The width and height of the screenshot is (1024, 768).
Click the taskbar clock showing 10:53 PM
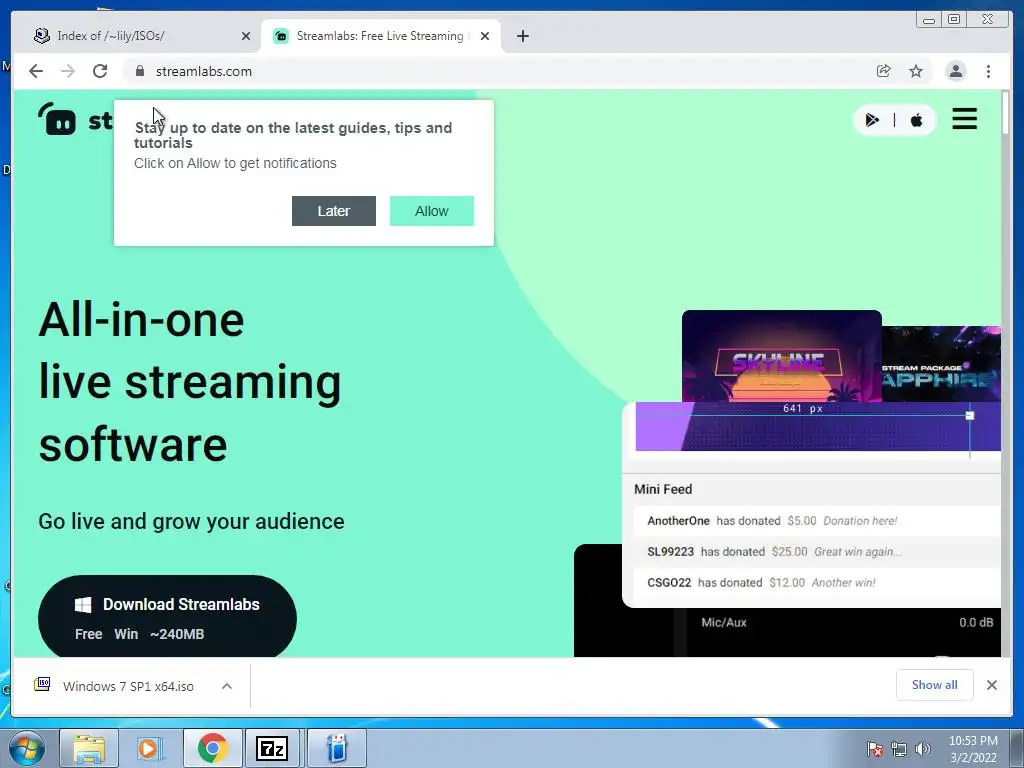[973, 748]
